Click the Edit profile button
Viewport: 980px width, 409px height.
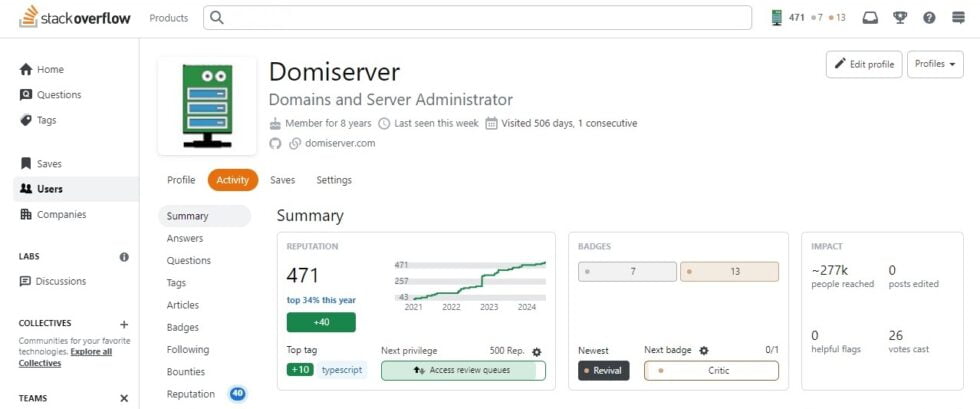click(864, 64)
